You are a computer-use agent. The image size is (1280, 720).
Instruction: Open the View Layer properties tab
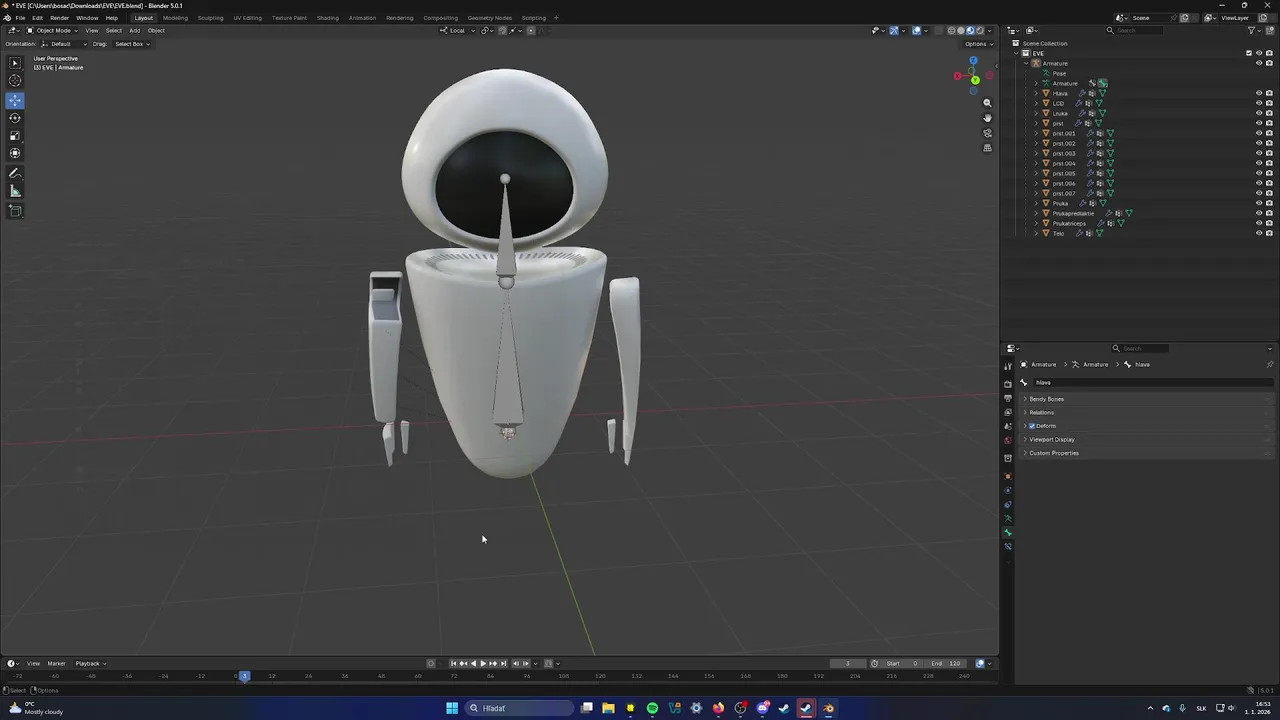pos(1008,412)
